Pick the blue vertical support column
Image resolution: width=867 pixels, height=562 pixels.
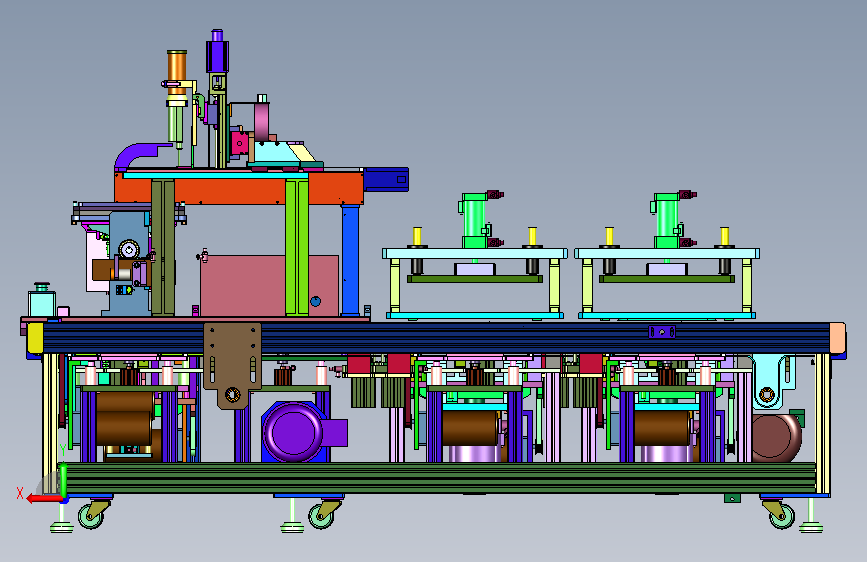[x=351, y=260]
